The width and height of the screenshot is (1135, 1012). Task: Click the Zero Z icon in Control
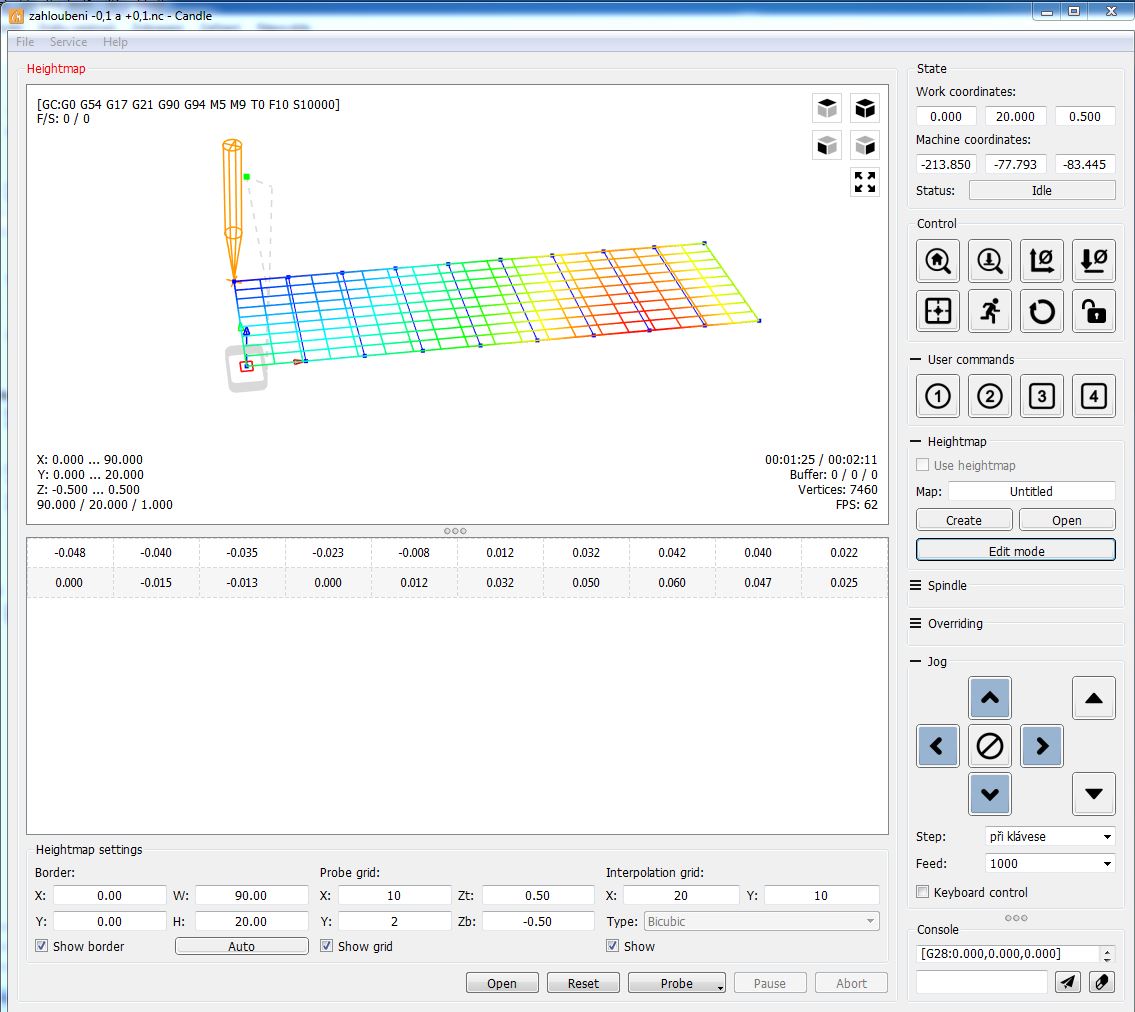click(x=1094, y=261)
